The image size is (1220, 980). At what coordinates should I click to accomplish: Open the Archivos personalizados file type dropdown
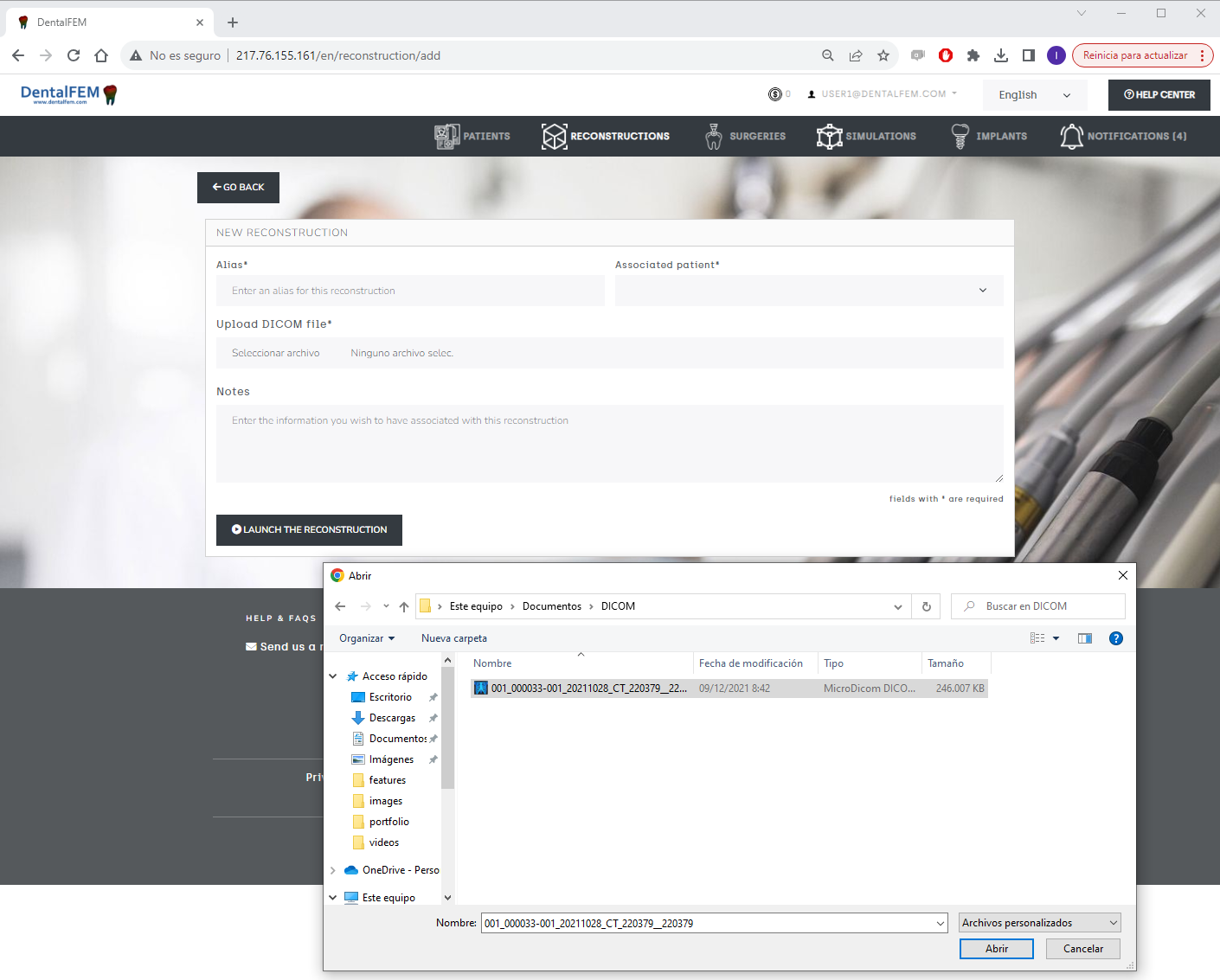pyautogui.click(x=1039, y=923)
